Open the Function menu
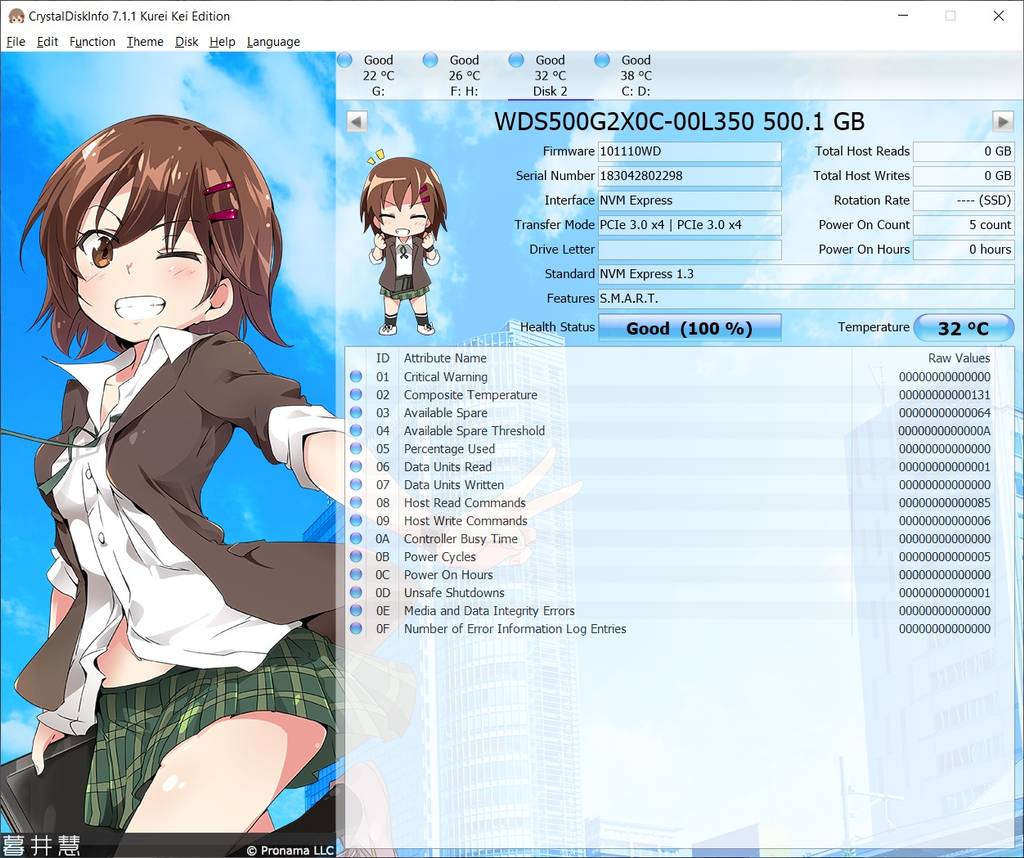The image size is (1024, 858). (92, 41)
